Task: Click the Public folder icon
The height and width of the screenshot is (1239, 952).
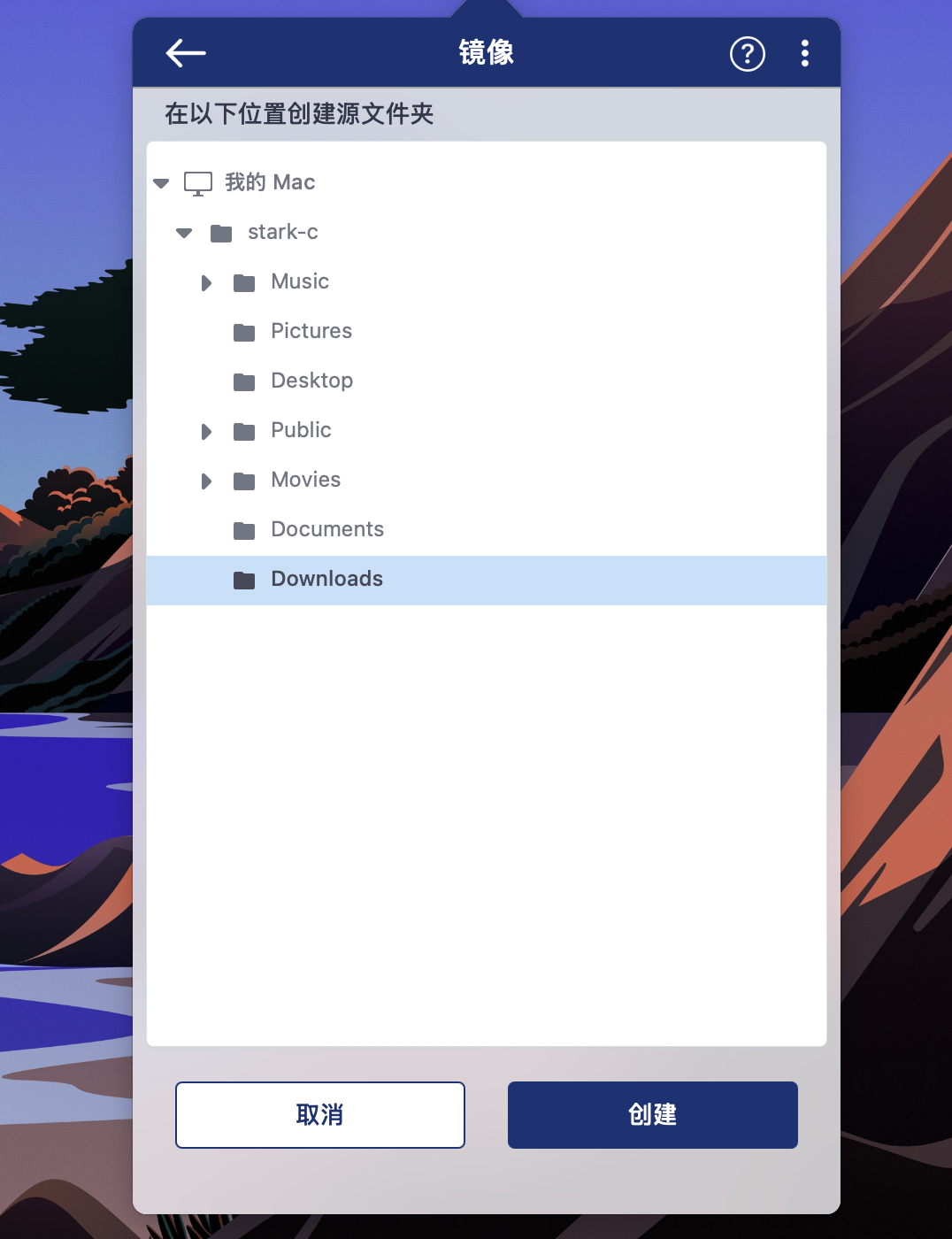Action: click(x=244, y=432)
